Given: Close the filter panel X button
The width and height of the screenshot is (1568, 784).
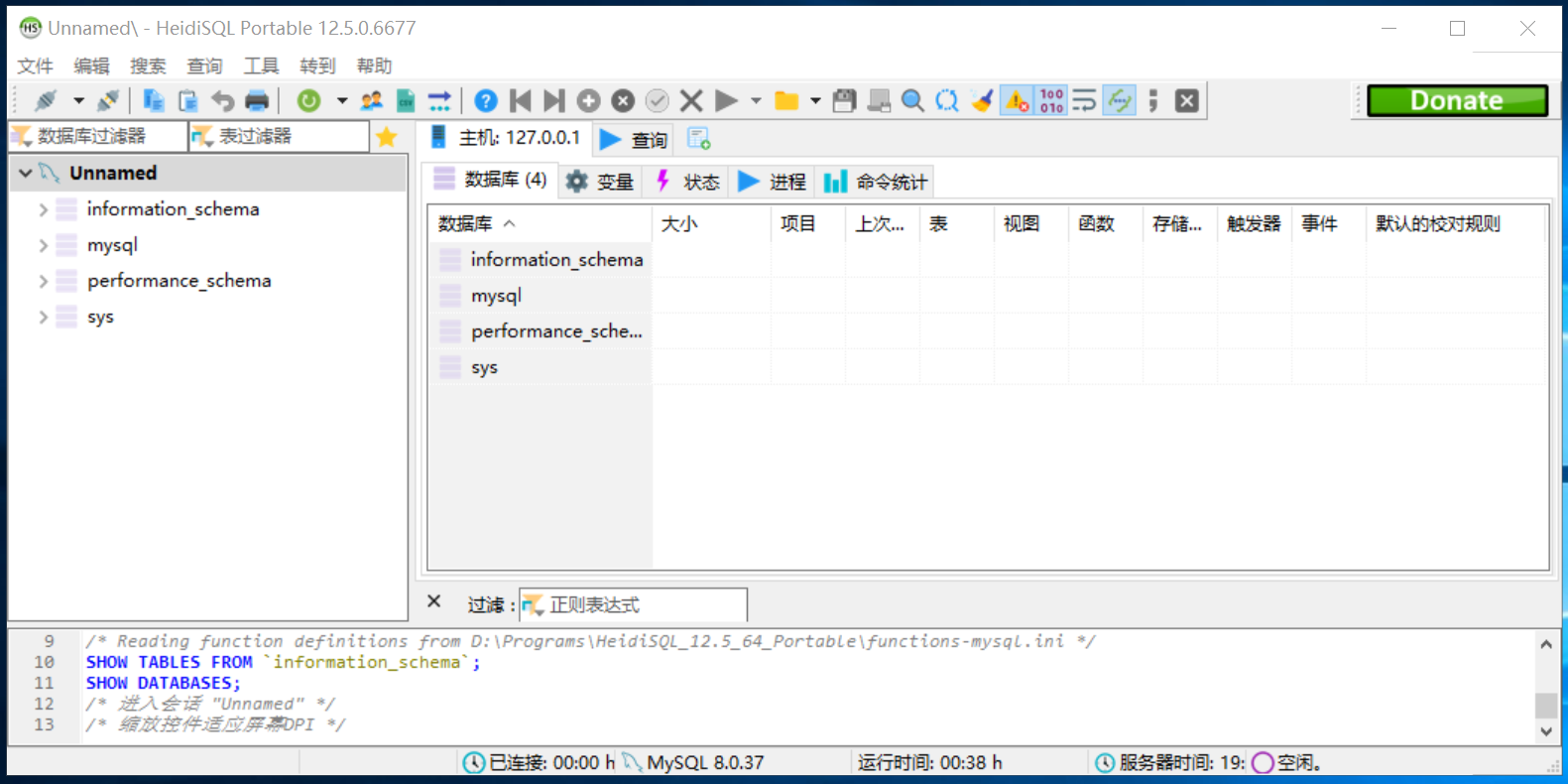Looking at the screenshot, I should (434, 601).
